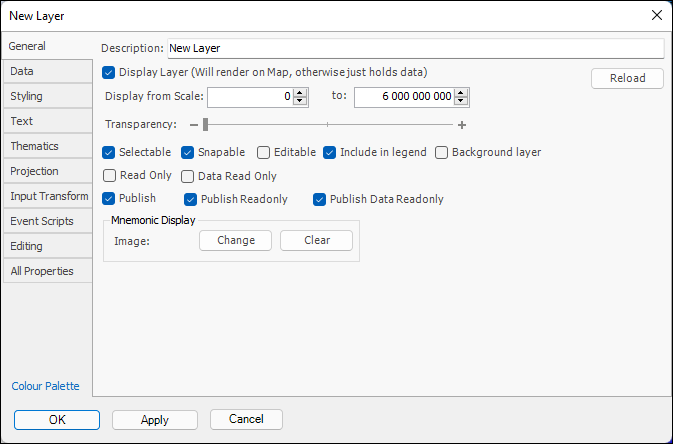Image resolution: width=673 pixels, height=444 pixels.
Task: Enable the Editable checkbox
Action: pyautogui.click(x=264, y=153)
